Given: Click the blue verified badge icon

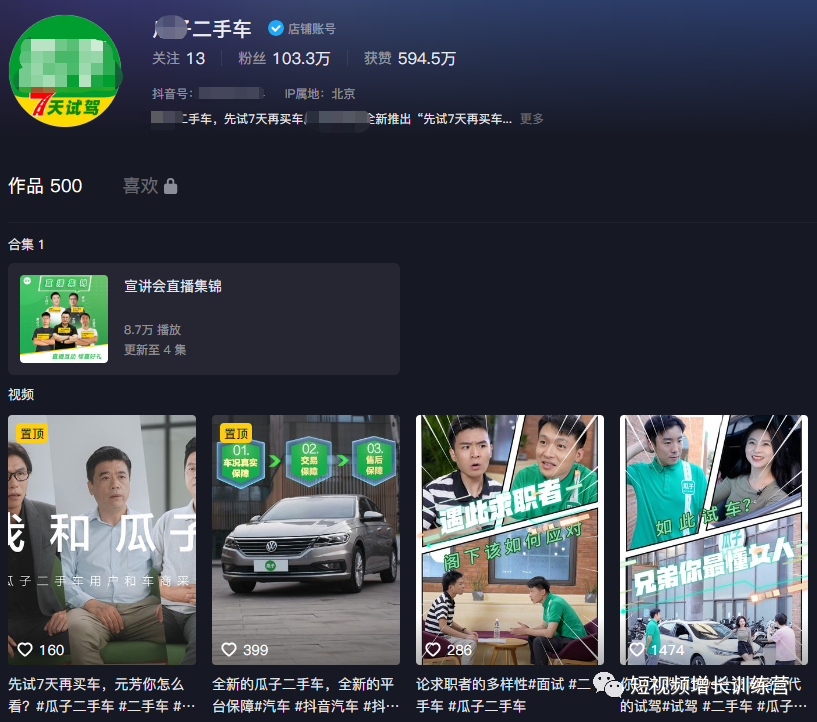Looking at the screenshot, I should point(276,30).
